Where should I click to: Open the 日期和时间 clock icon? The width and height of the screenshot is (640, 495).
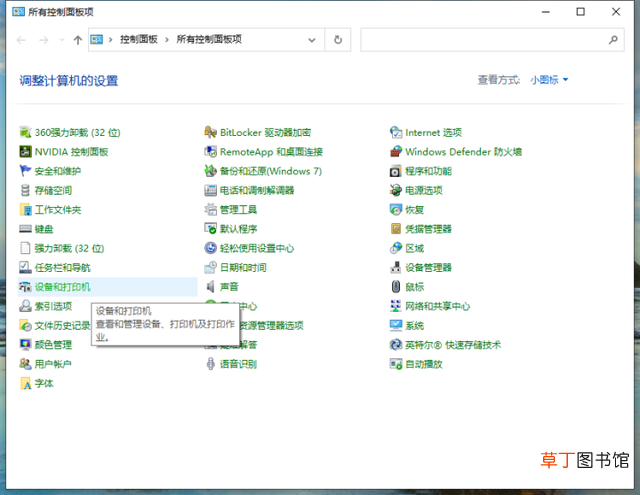[210, 267]
